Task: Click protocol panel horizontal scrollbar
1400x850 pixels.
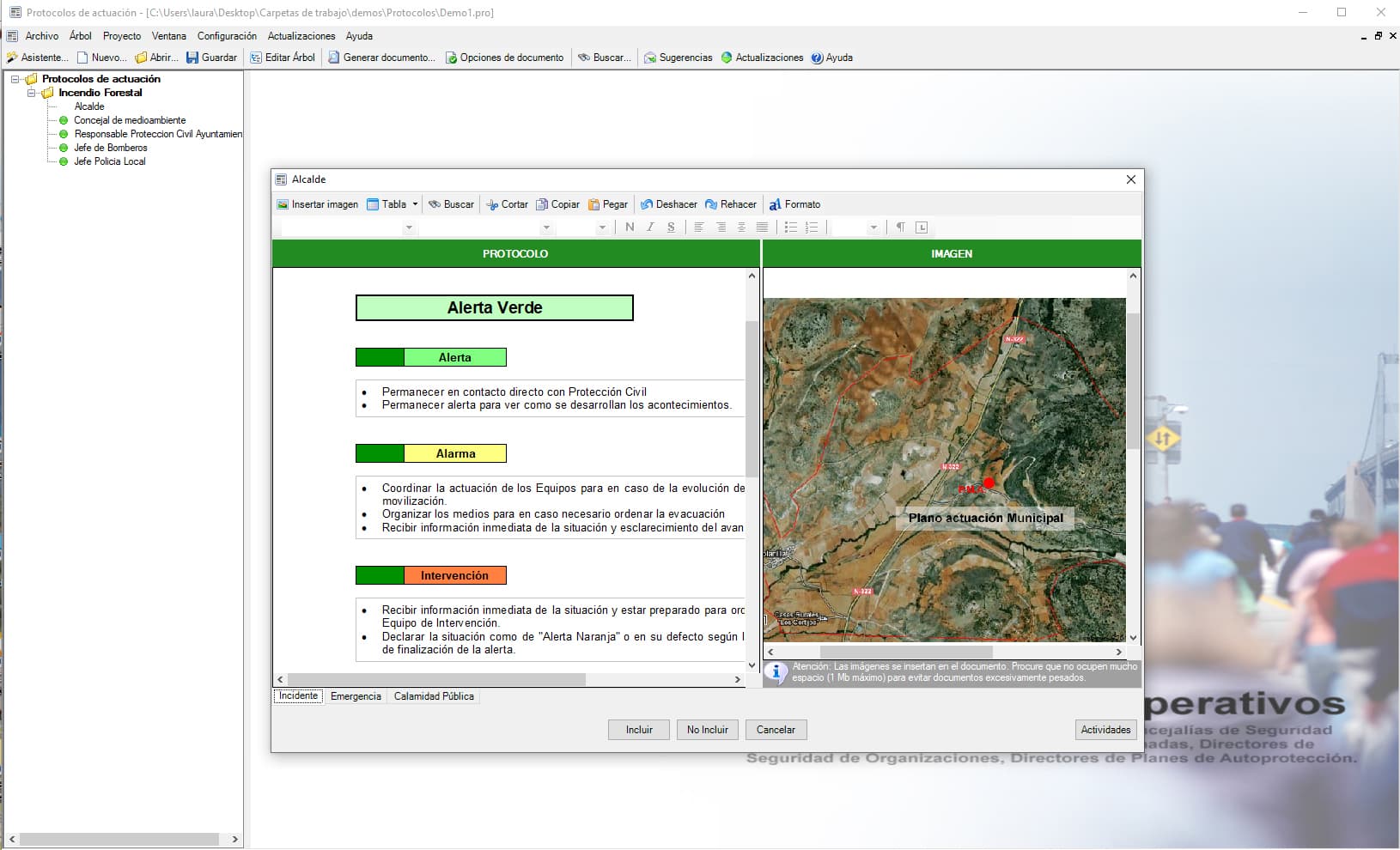Action: pos(437,679)
